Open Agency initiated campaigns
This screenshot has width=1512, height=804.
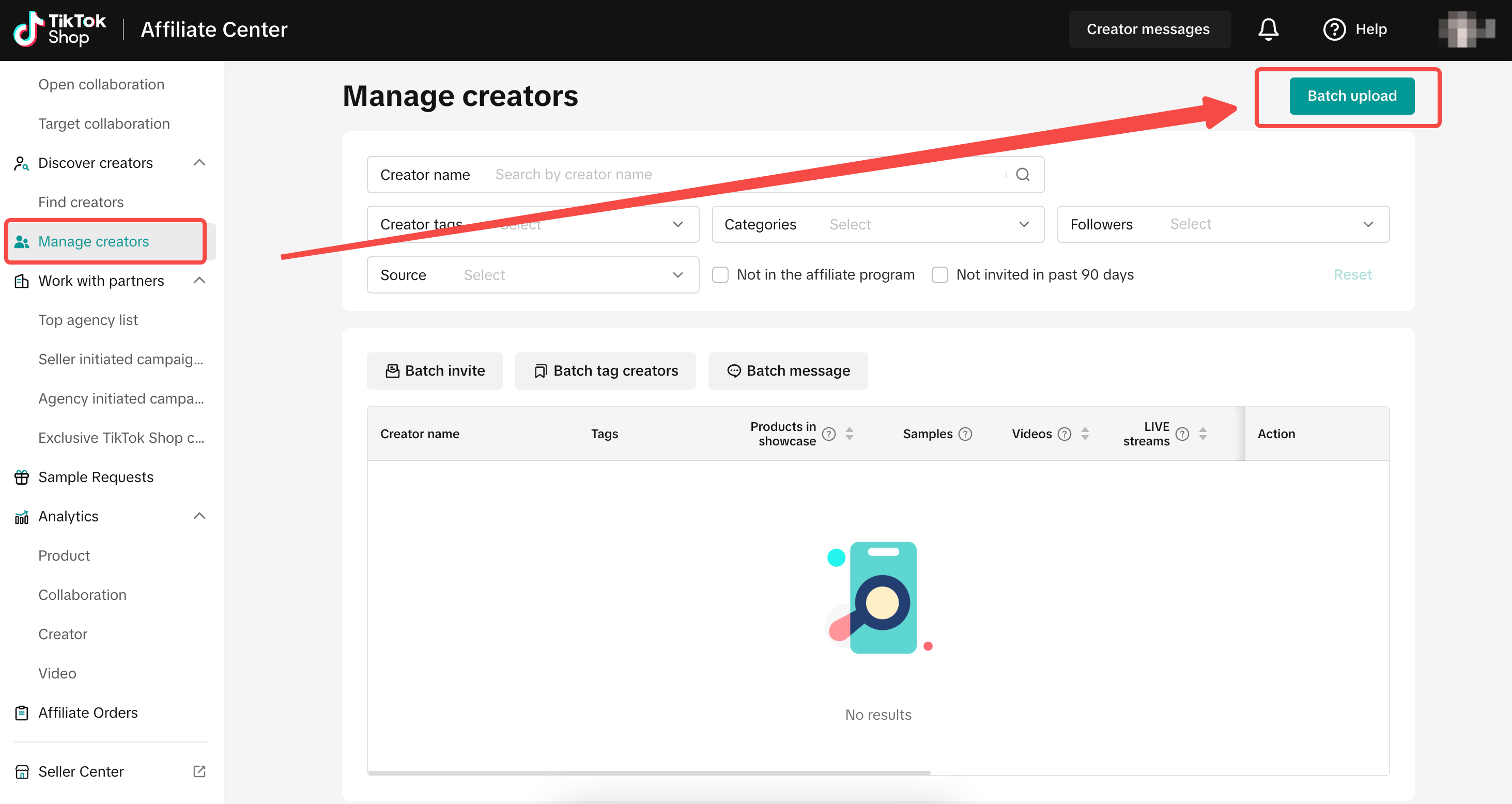click(121, 398)
